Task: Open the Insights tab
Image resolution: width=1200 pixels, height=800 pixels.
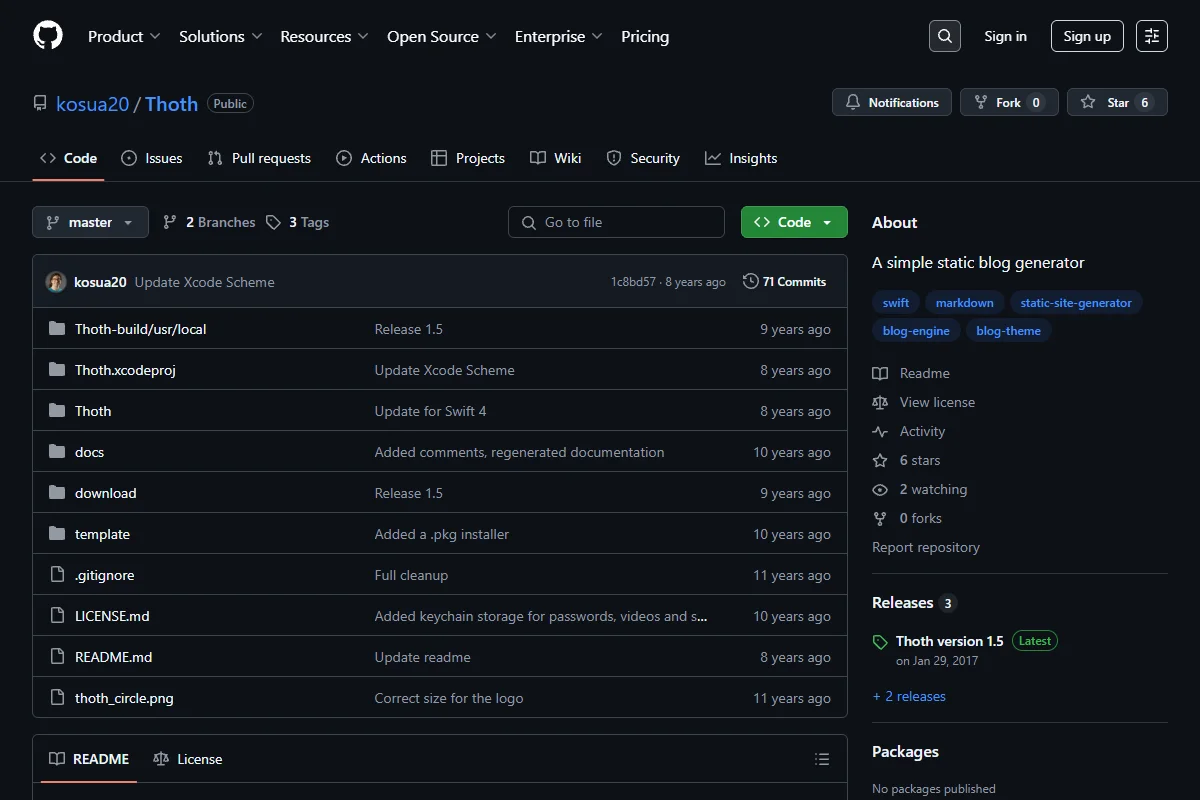Action: click(741, 158)
